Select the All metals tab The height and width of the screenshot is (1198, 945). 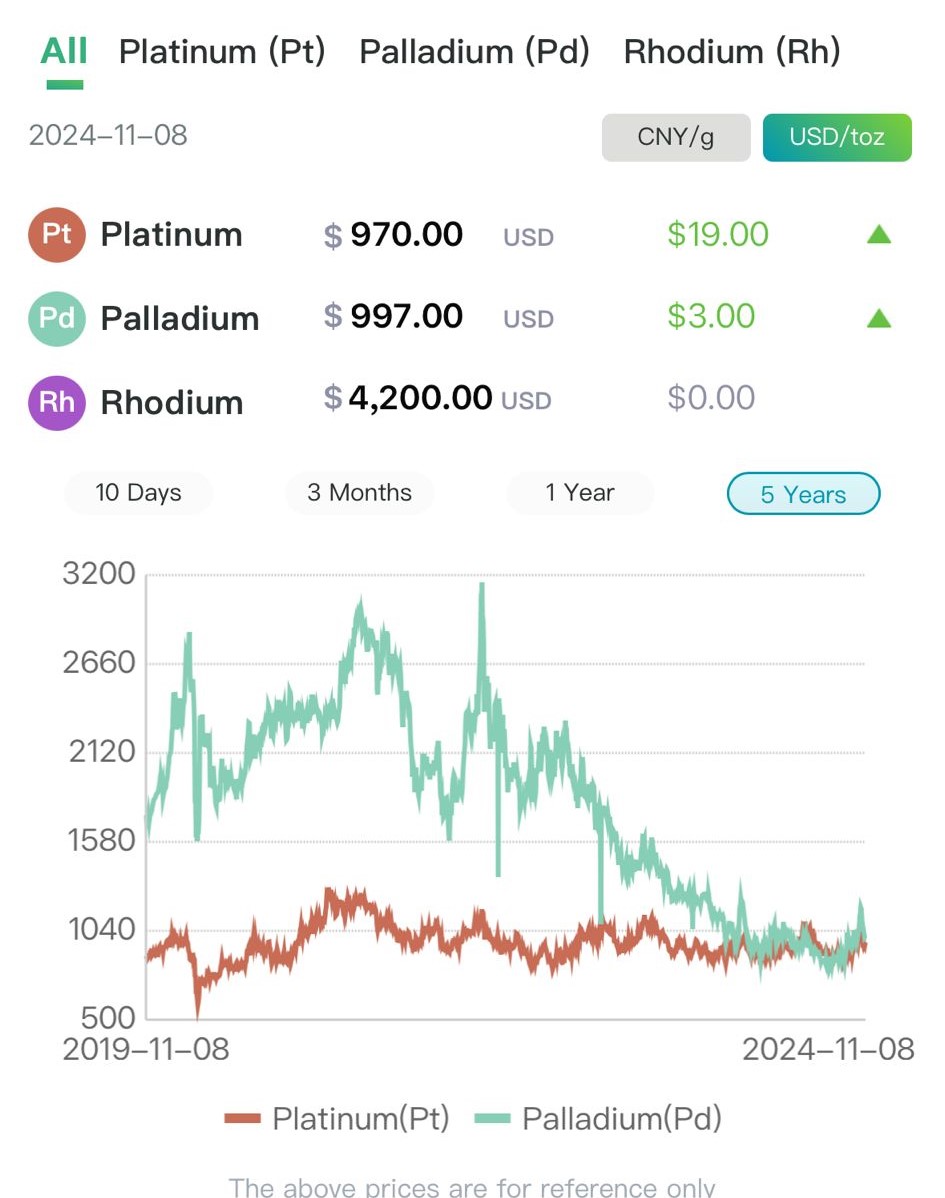pos(64,51)
